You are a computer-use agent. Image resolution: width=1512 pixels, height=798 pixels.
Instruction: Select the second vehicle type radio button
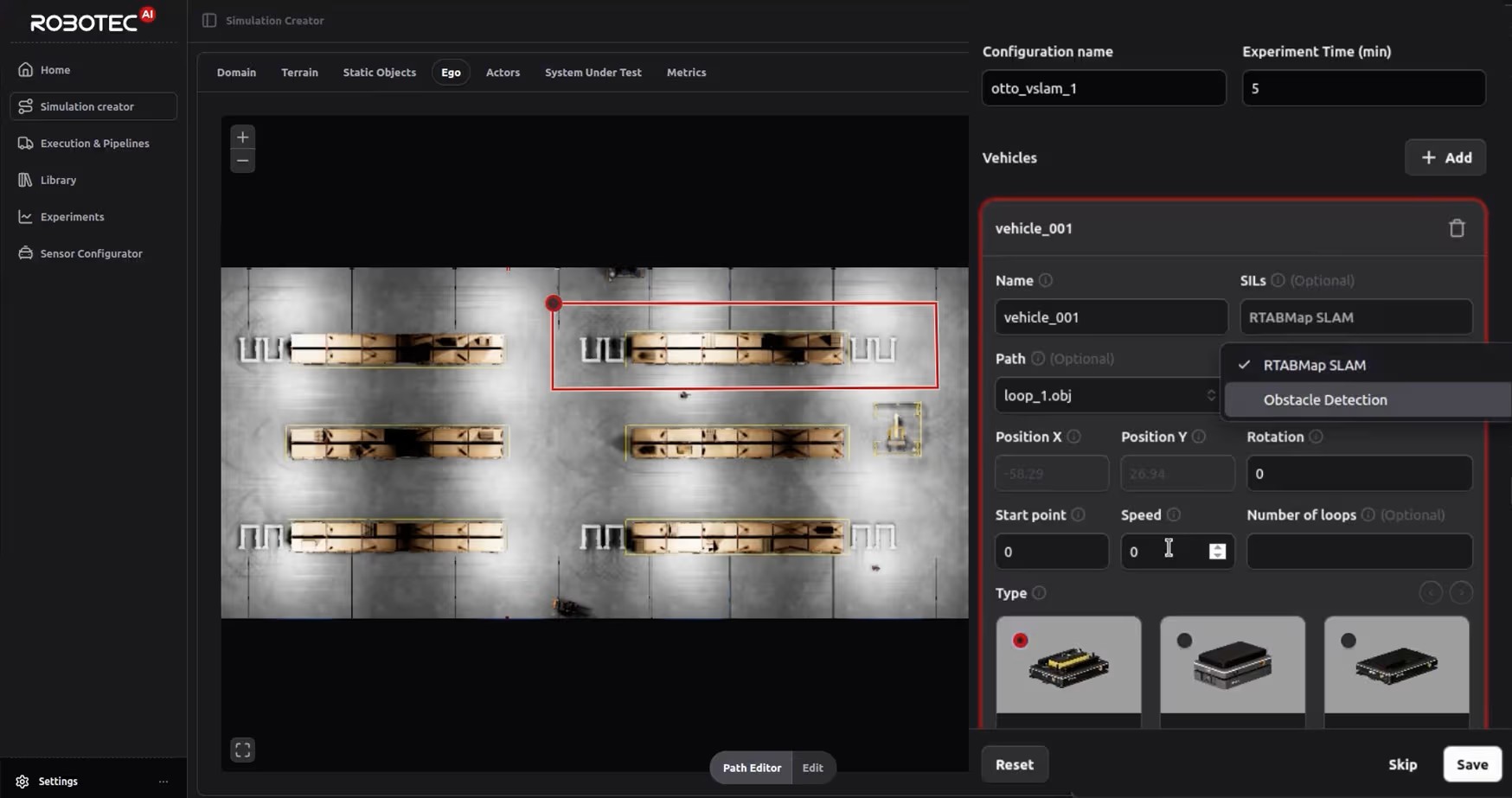(x=1184, y=641)
